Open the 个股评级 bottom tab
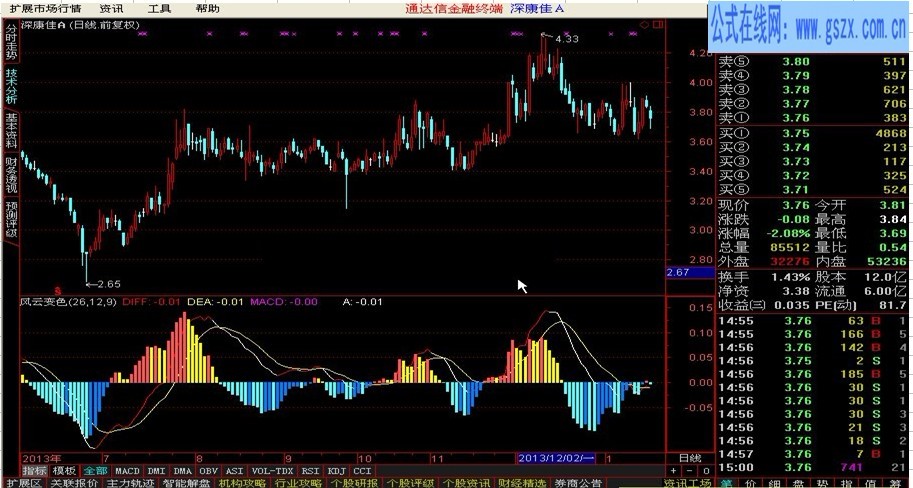 pyautogui.click(x=410, y=483)
